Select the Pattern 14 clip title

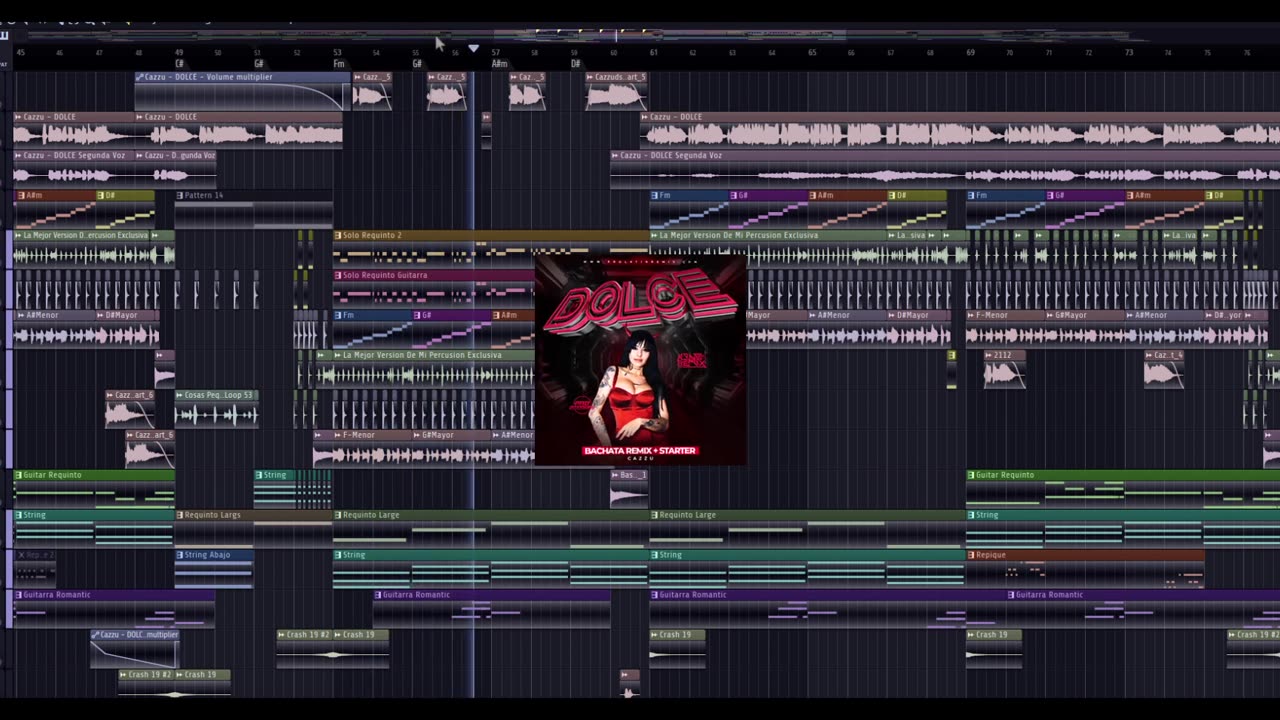204,195
